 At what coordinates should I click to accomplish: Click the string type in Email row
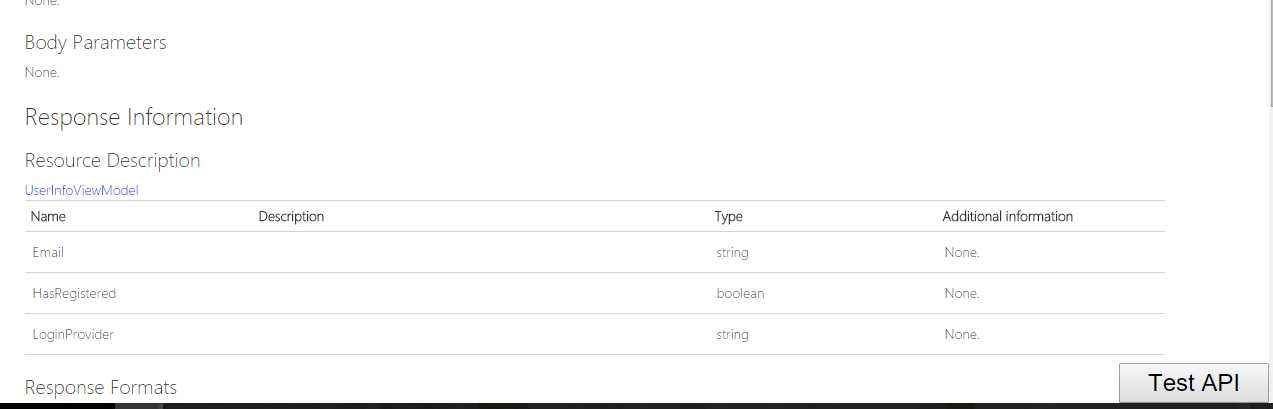click(732, 252)
